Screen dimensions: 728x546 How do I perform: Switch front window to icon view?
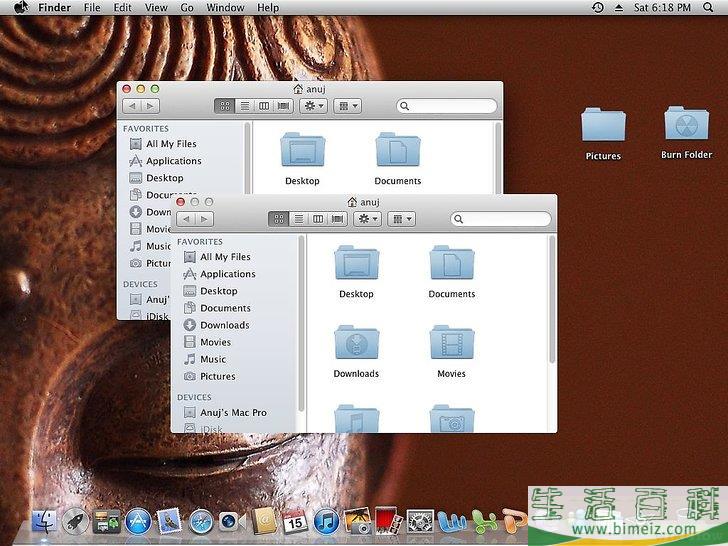click(279, 219)
